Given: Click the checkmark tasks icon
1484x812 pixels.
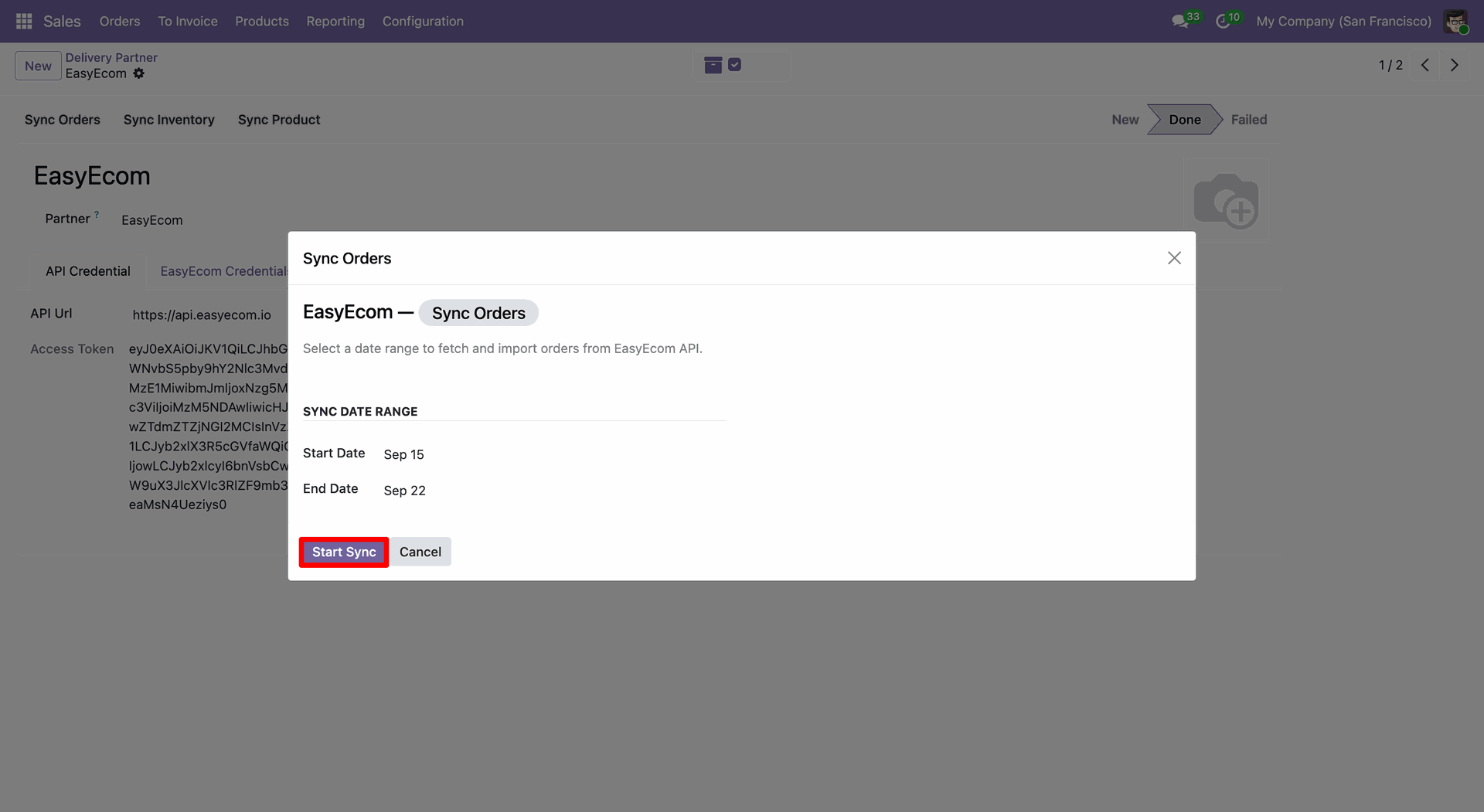Looking at the screenshot, I should click(x=735, y=65).
